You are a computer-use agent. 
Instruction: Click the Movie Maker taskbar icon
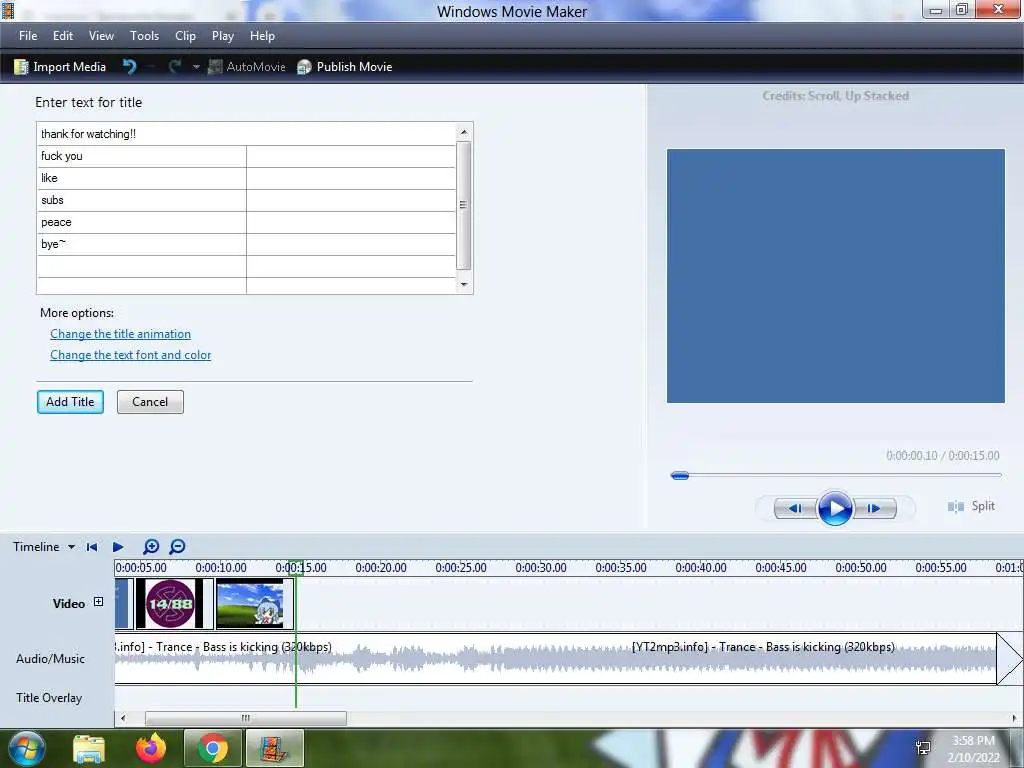point(274,748)
